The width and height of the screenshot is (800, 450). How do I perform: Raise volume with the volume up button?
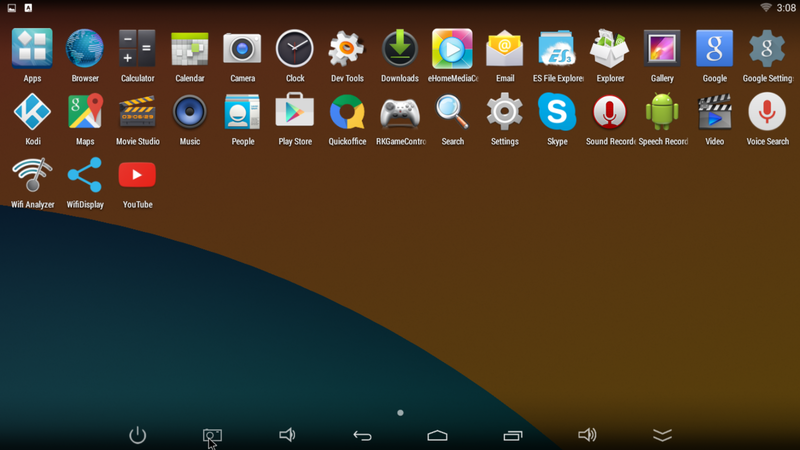(587, 435)
